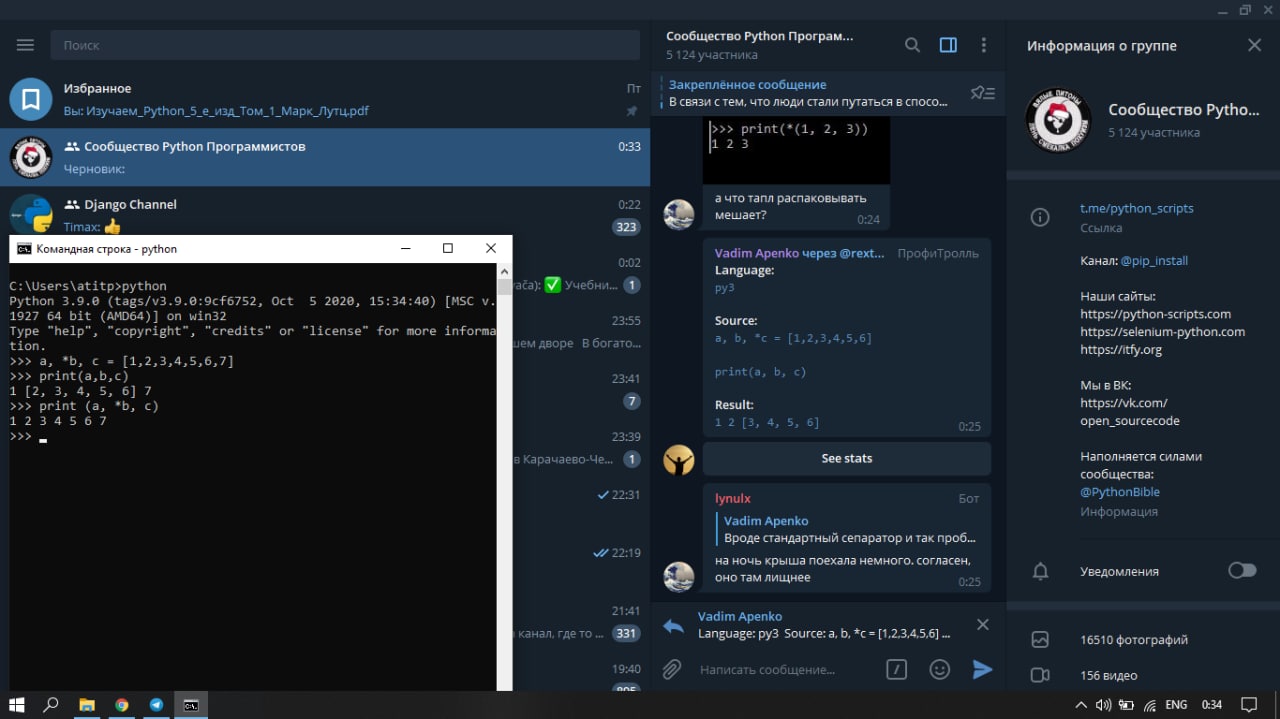
Task: Click the Telegram search field
Action: (x=345, y=45)
